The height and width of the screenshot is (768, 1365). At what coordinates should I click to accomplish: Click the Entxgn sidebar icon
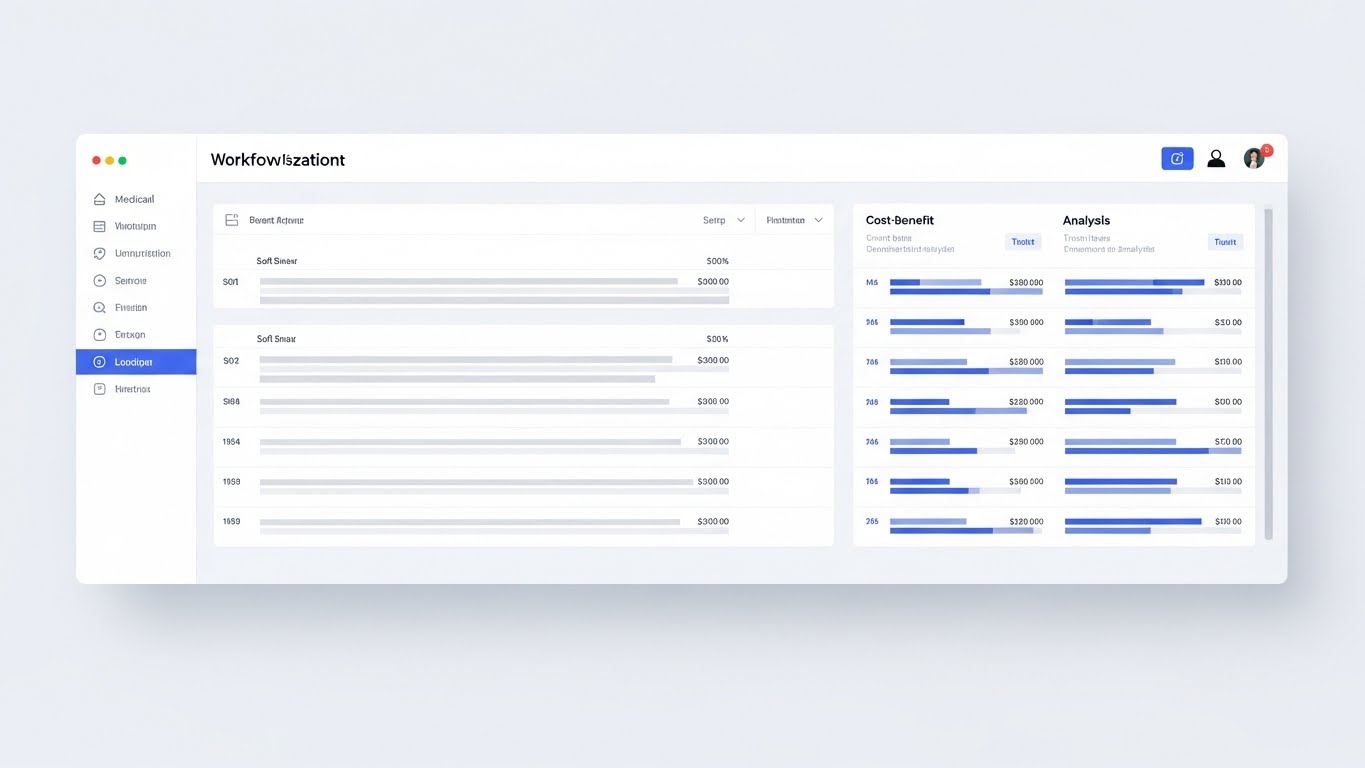(x=97, y=334)
